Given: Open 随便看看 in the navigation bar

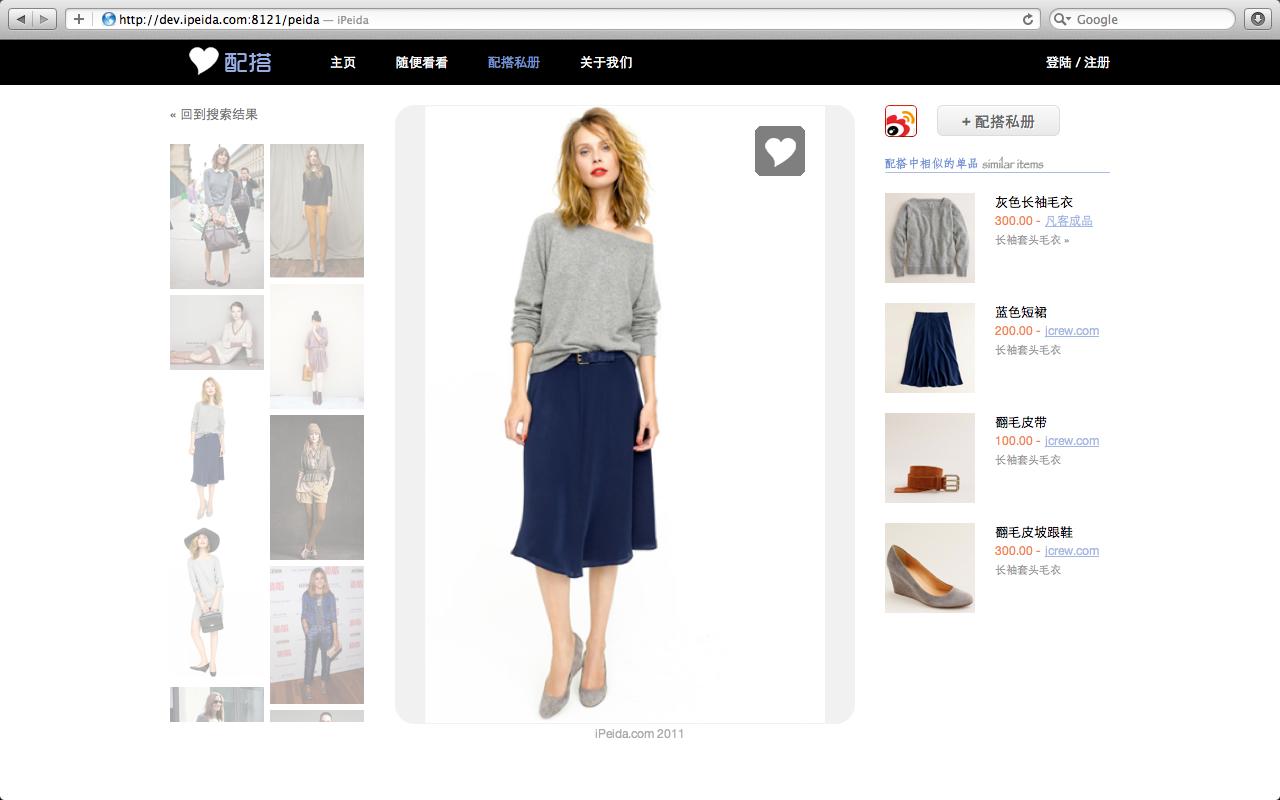Looking at the screenshot, I should [422, 62].
